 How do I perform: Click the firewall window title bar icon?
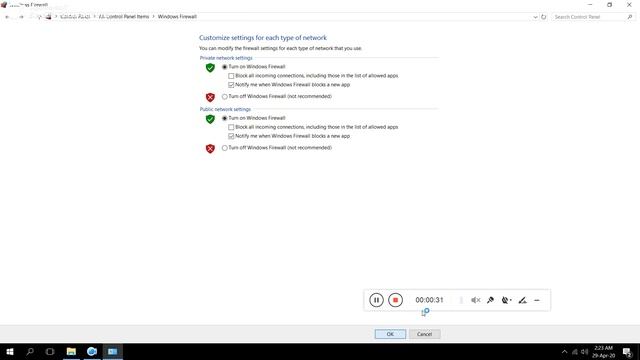click(4, 4)
